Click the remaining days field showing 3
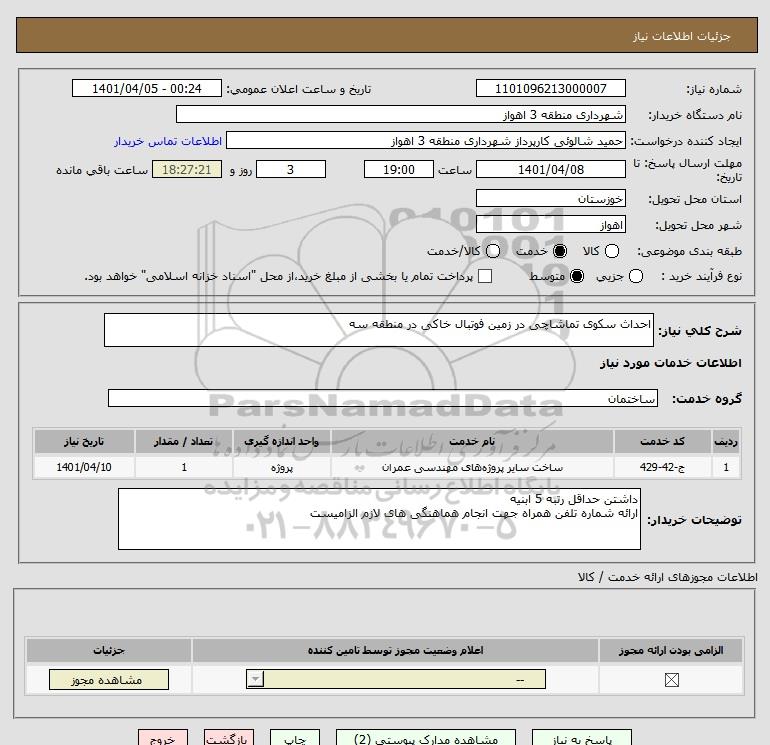770x745 pixels. coord(291,169)
